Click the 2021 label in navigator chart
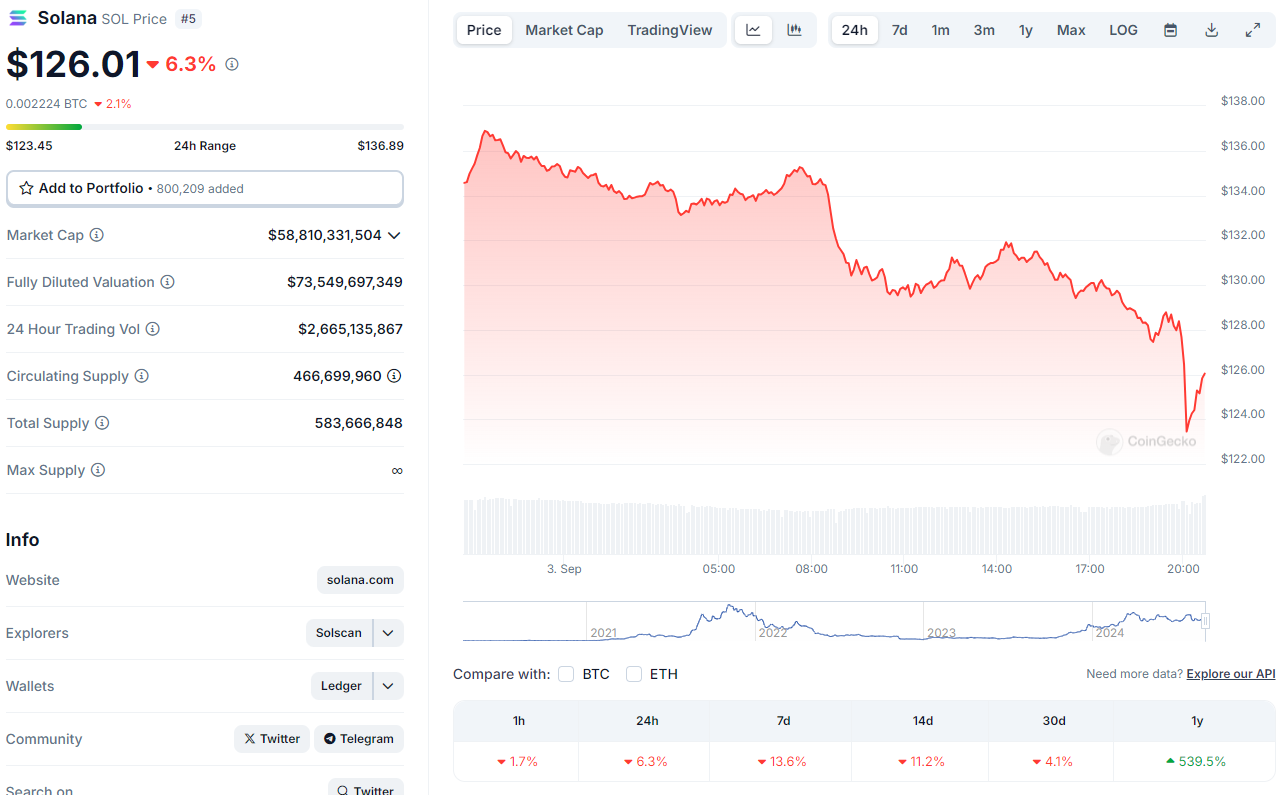 (604, 633)
